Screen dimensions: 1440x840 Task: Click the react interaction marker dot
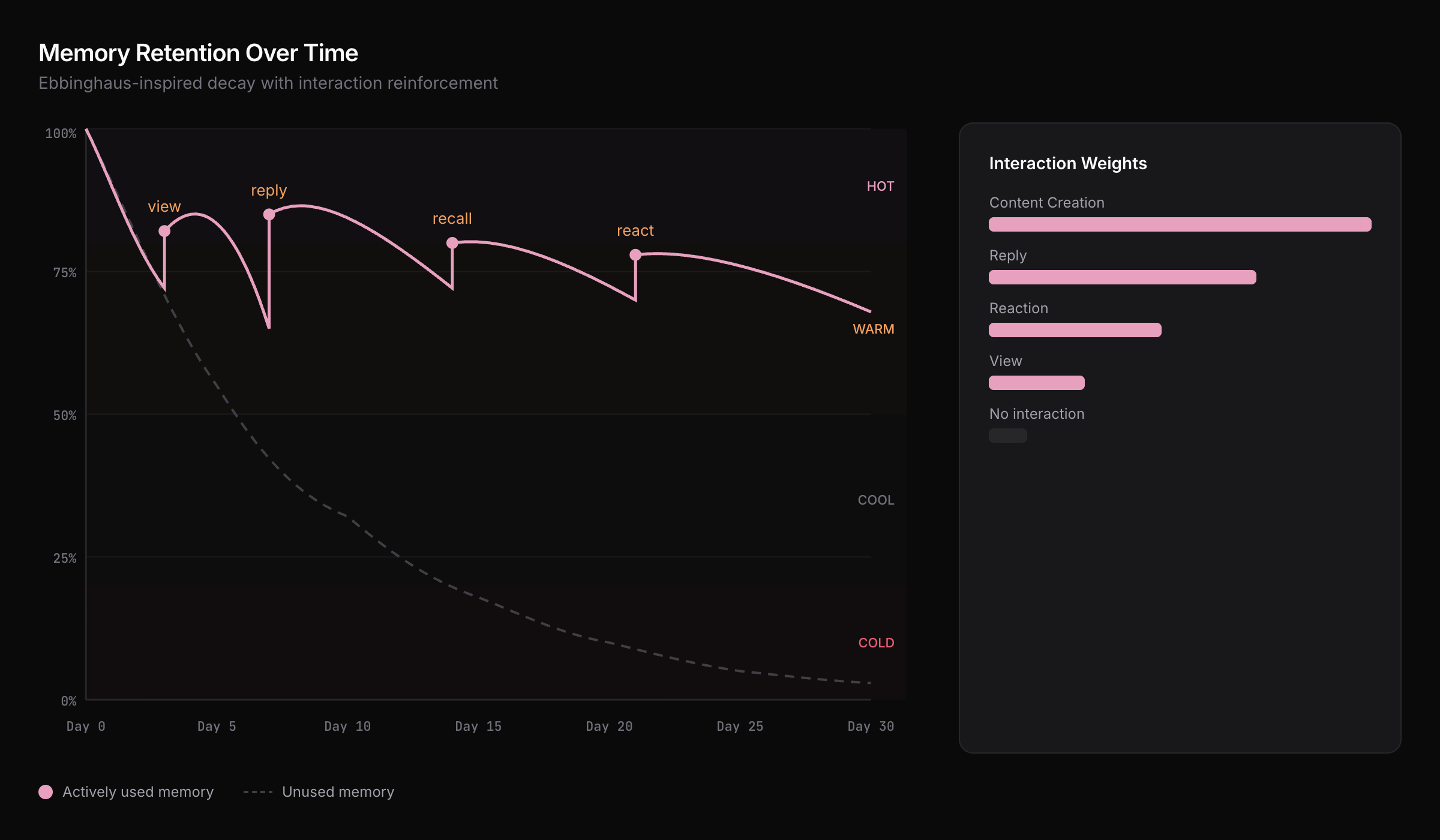(635, 255)
